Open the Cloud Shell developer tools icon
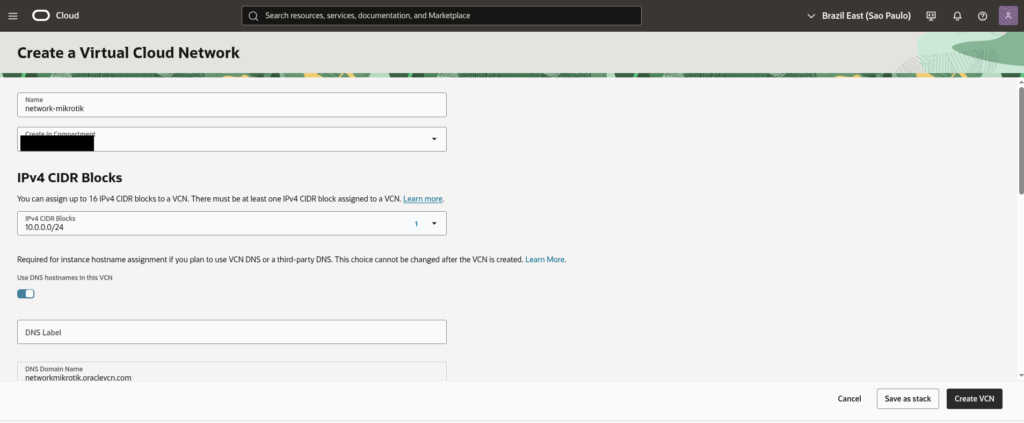 pos(931,16)
